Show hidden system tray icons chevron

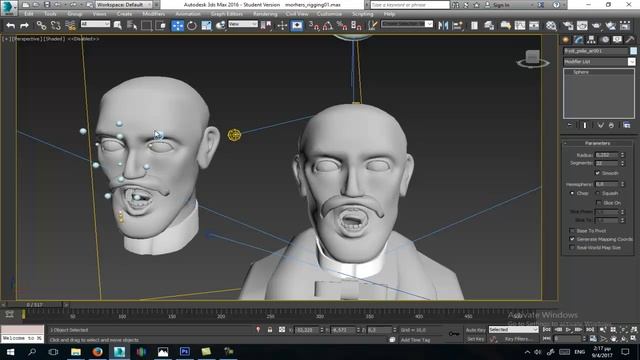coord(527,352)
